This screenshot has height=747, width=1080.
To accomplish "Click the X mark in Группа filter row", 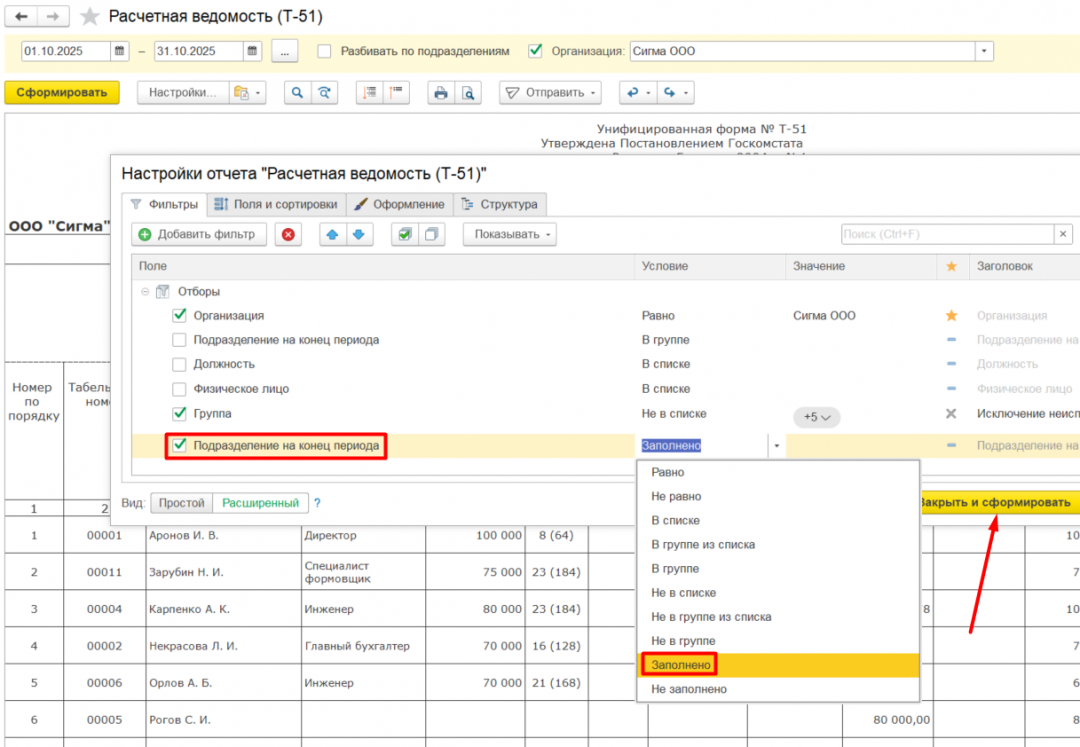I will click(x=951, y=414).
